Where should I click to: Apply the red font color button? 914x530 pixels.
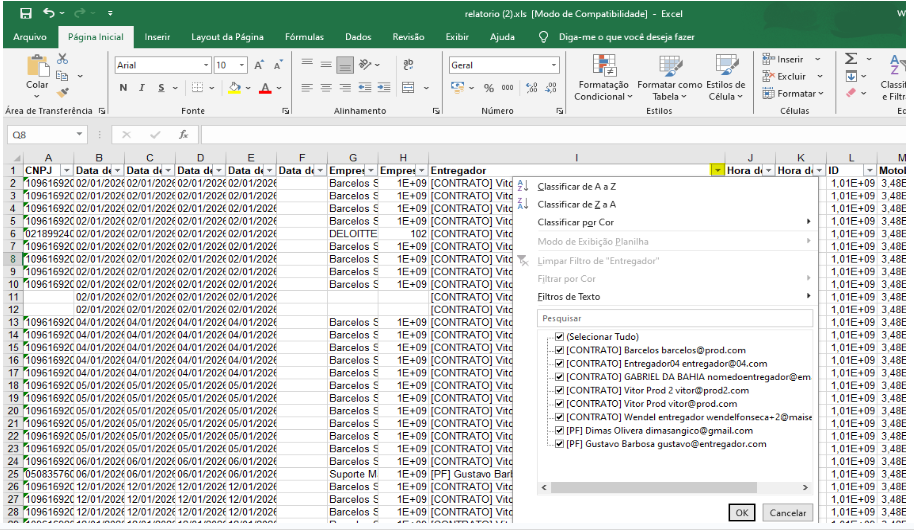(x=265, y=88)
